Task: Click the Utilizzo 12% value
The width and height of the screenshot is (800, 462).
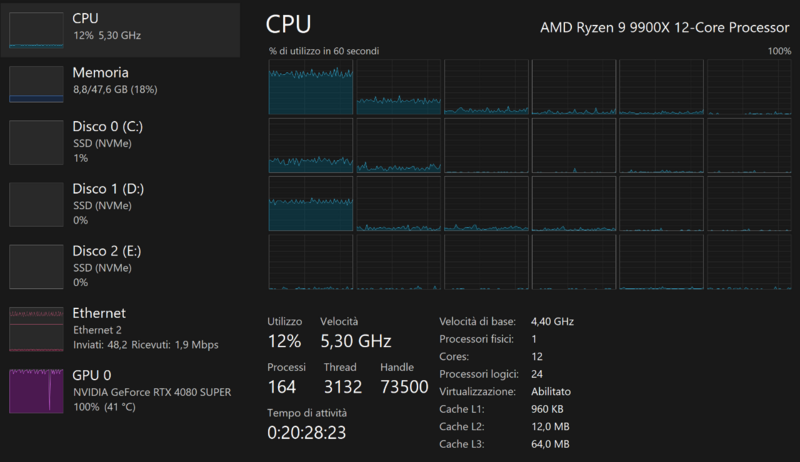Action: click(x=284, y=341)
